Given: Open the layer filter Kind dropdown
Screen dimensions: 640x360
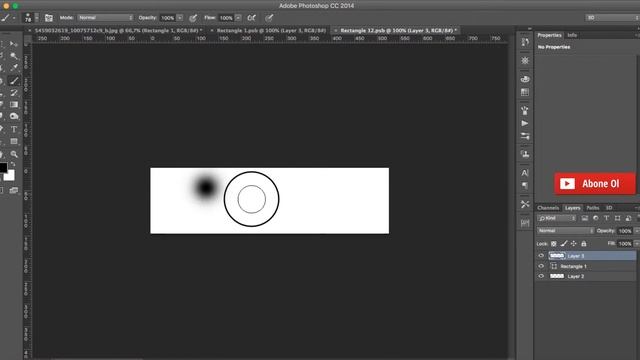Looking at the screenshot, I should 556,218.
